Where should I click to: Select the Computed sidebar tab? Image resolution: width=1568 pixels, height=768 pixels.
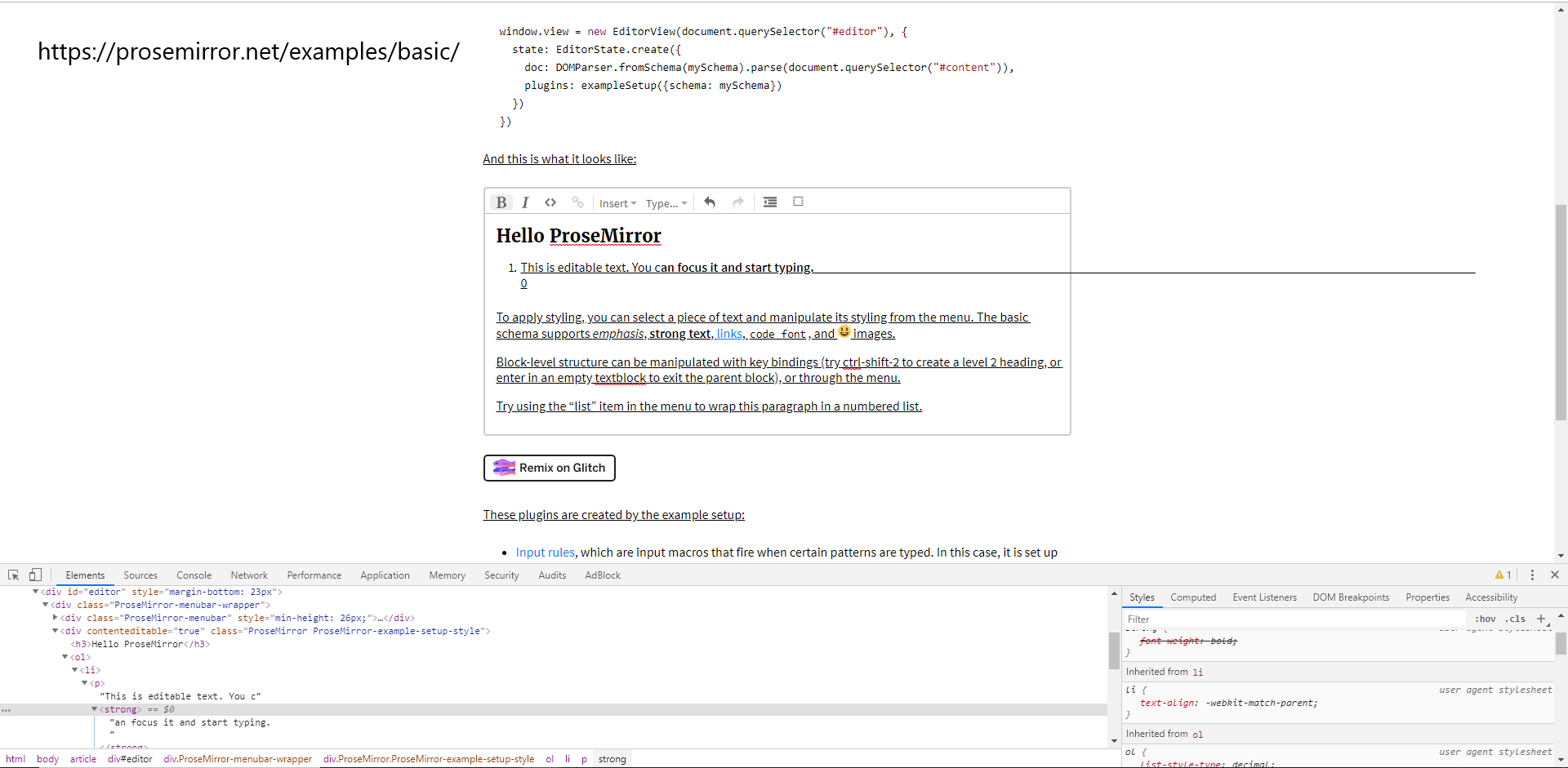[x=1193, y=597]
